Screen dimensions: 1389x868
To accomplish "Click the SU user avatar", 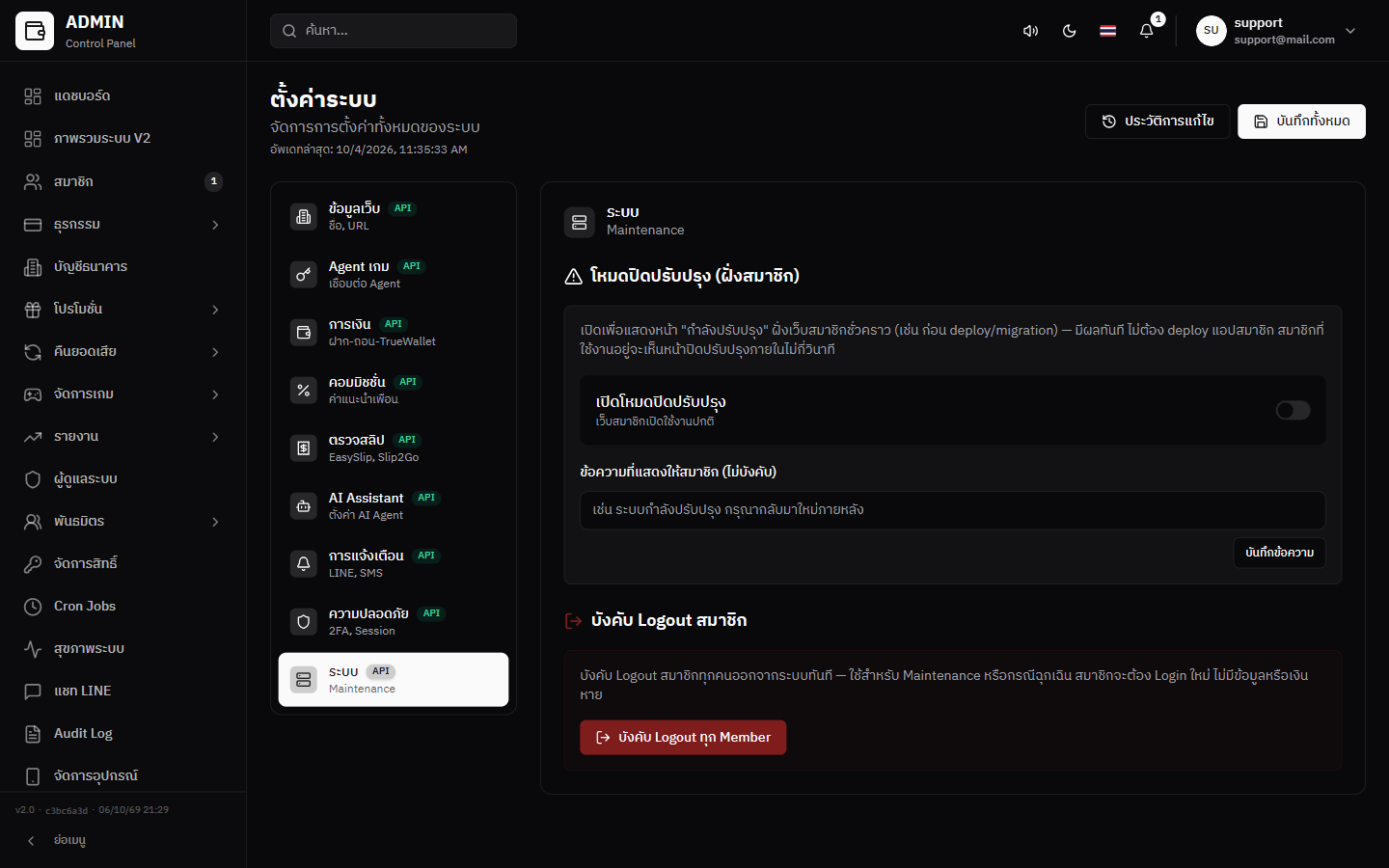I will click(x=1212, y=31).
